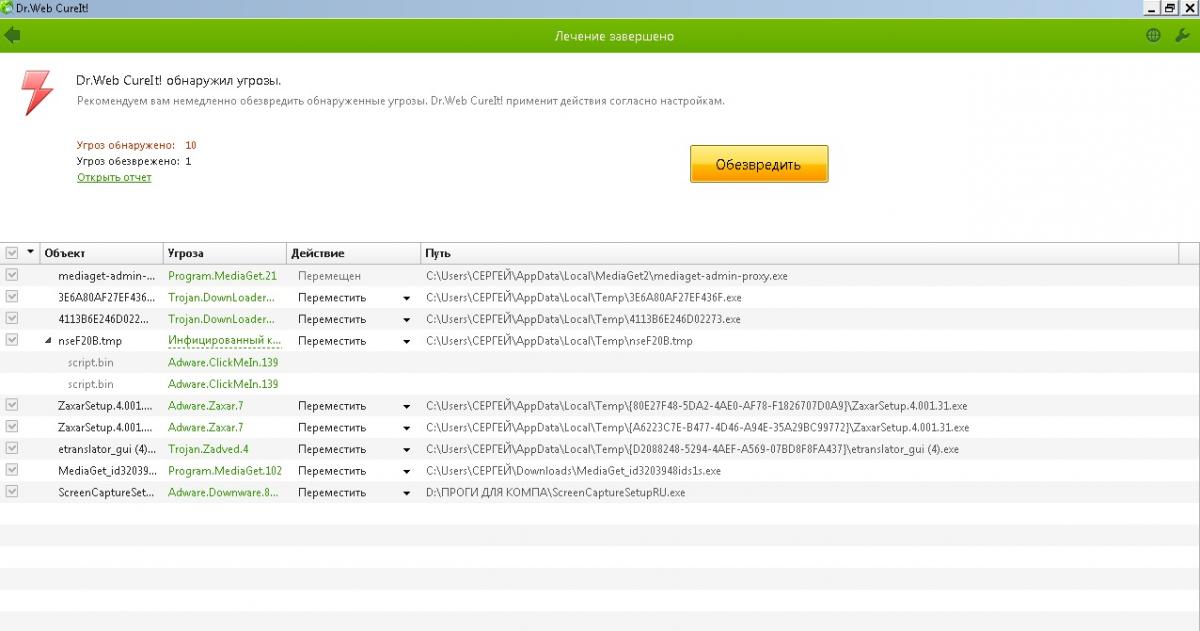Open Program.MediaGet.21 threat link
Screen dimensions: 1200x631
coord(222,275)
